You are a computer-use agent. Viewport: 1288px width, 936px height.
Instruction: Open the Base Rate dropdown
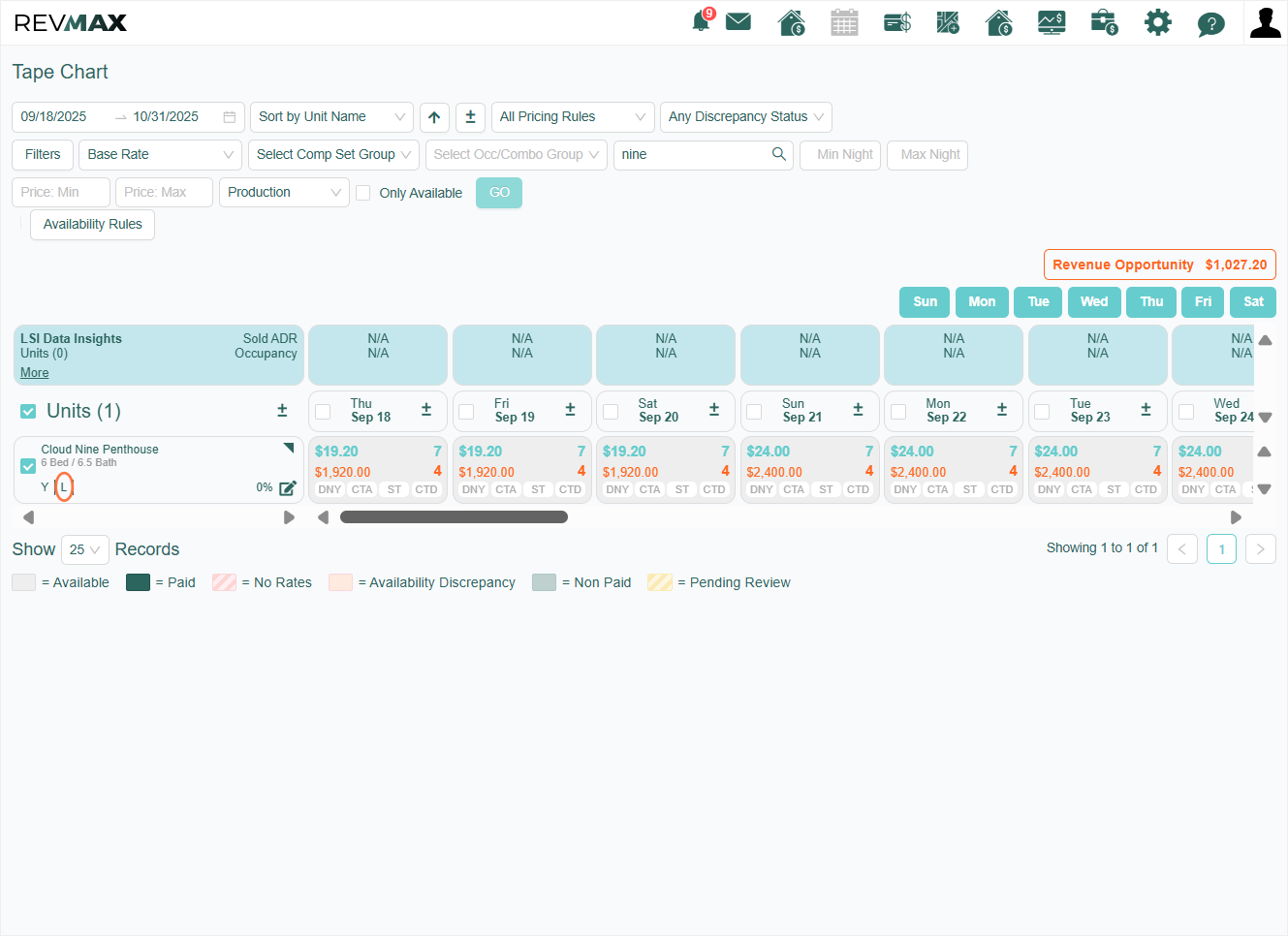click(x=160, y=155)
